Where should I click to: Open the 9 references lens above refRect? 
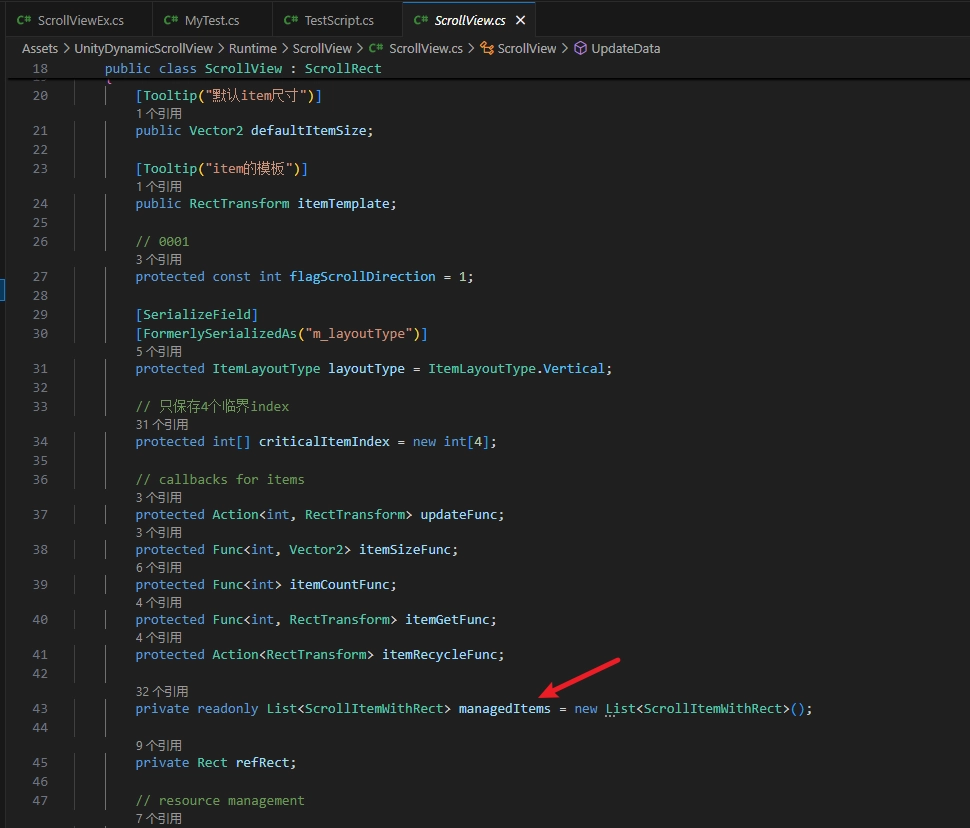[x=159, y=746]
